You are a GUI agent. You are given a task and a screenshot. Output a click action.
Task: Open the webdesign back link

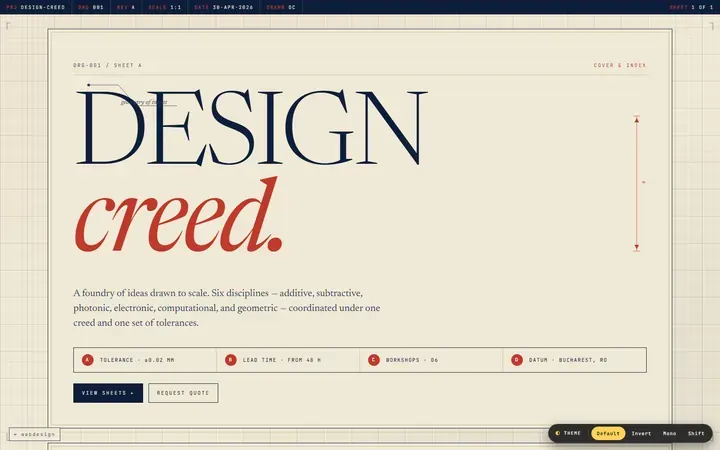tap(34, 434)
